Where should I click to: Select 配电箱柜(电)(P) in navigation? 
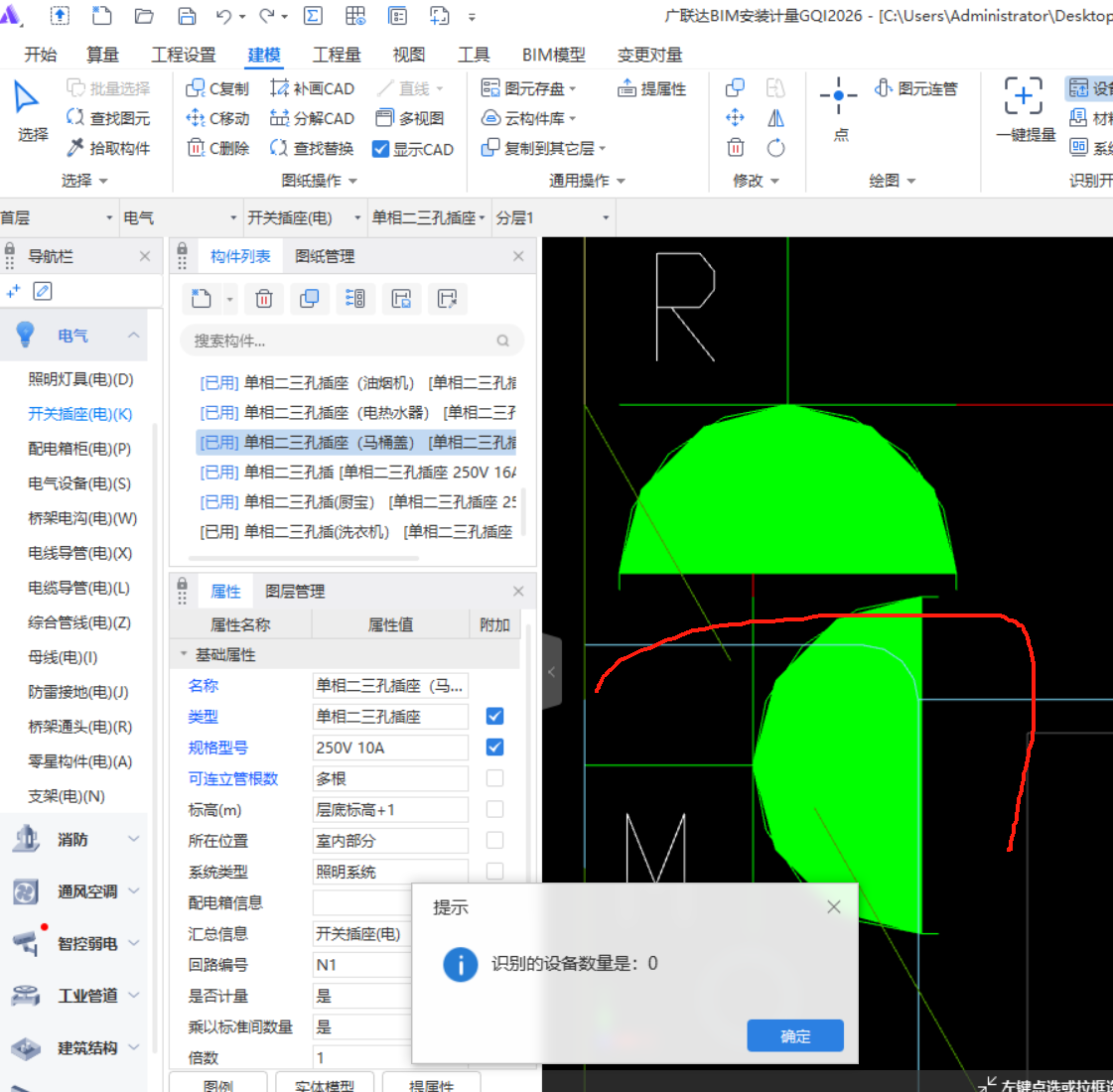pyautogui.click(x=79, y=449)
